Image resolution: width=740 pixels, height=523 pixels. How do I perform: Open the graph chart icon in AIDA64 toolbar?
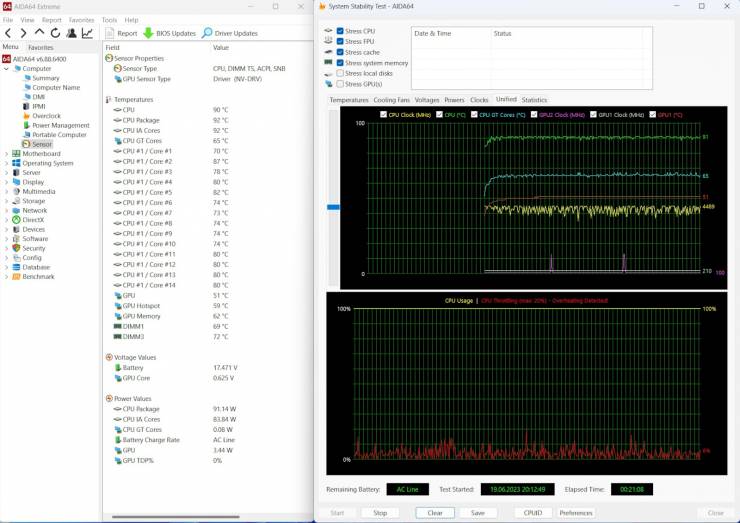[87, 33]
